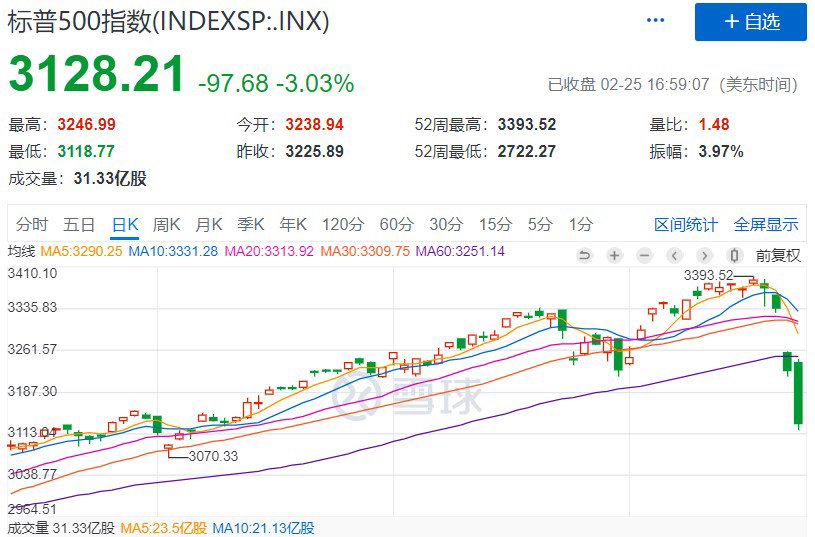This screenshot has height=537, width=815.
Task: Click the MA60:3251.14 moving average label
Action: (461, 252)
